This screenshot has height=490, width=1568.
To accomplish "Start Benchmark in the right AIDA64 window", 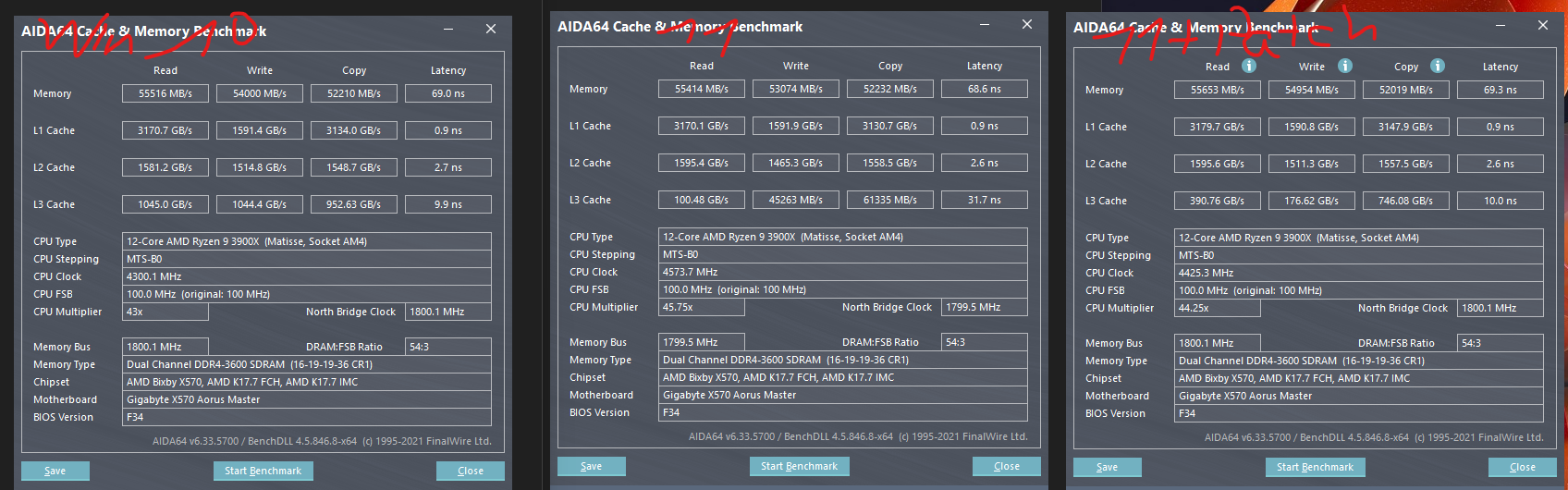I will (x=1316, y=467).
